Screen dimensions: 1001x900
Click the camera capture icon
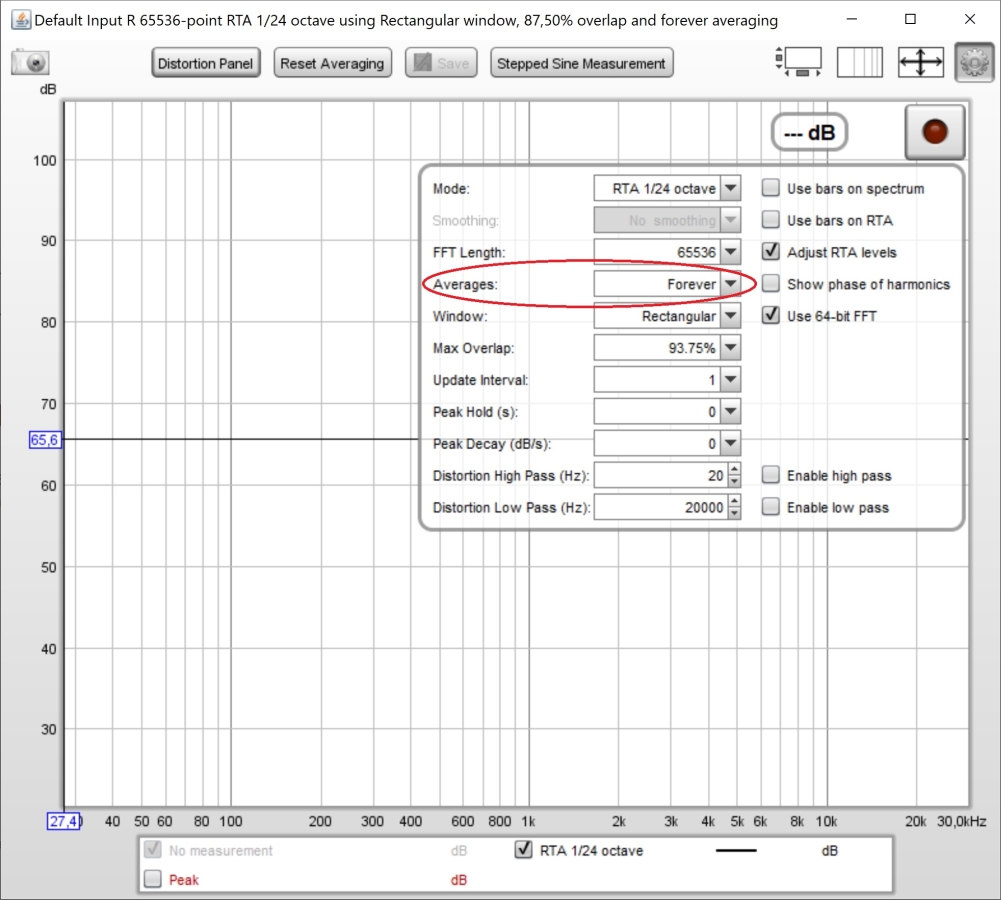[31, 62]
